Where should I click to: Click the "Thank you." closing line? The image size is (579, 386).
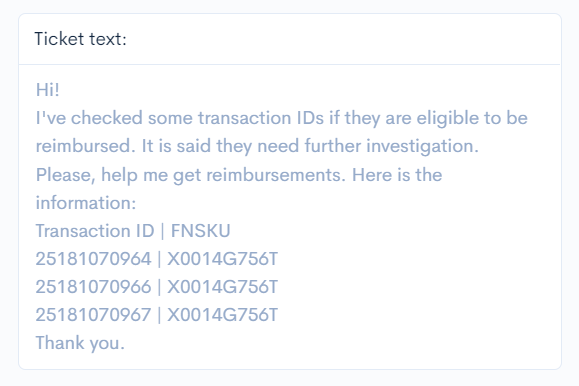80,344
